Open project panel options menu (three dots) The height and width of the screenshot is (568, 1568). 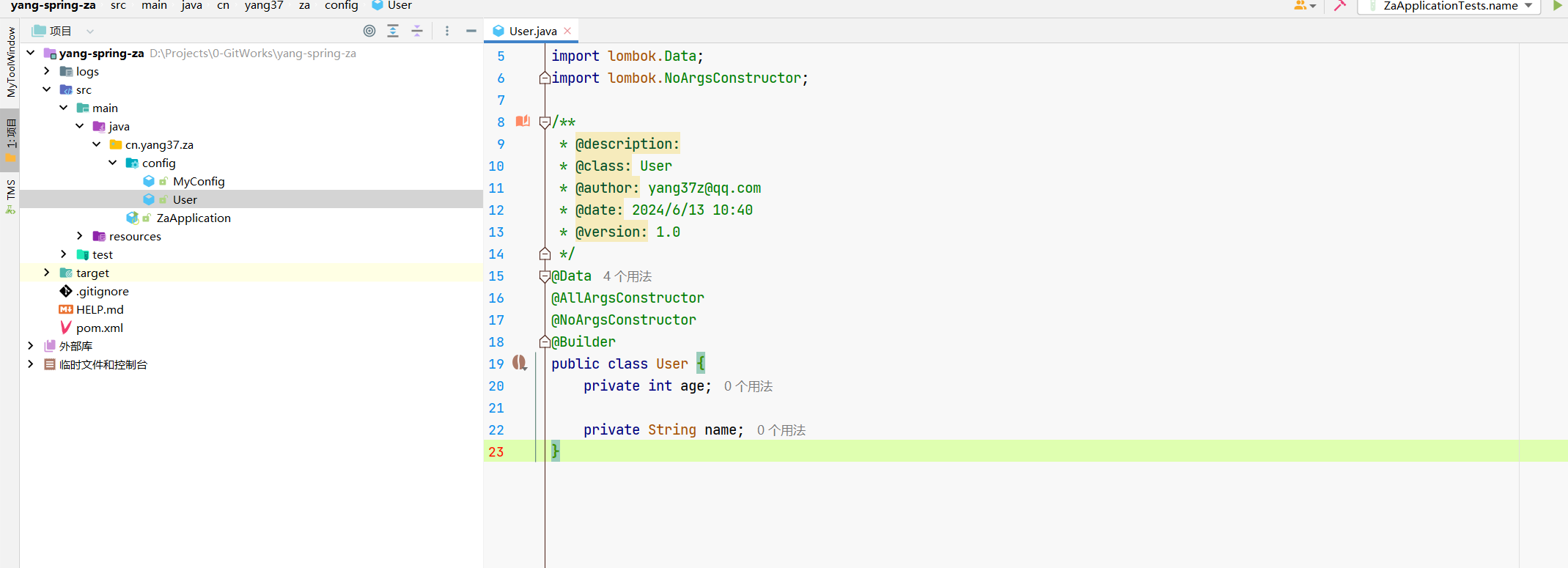click(x=447, y=31)
